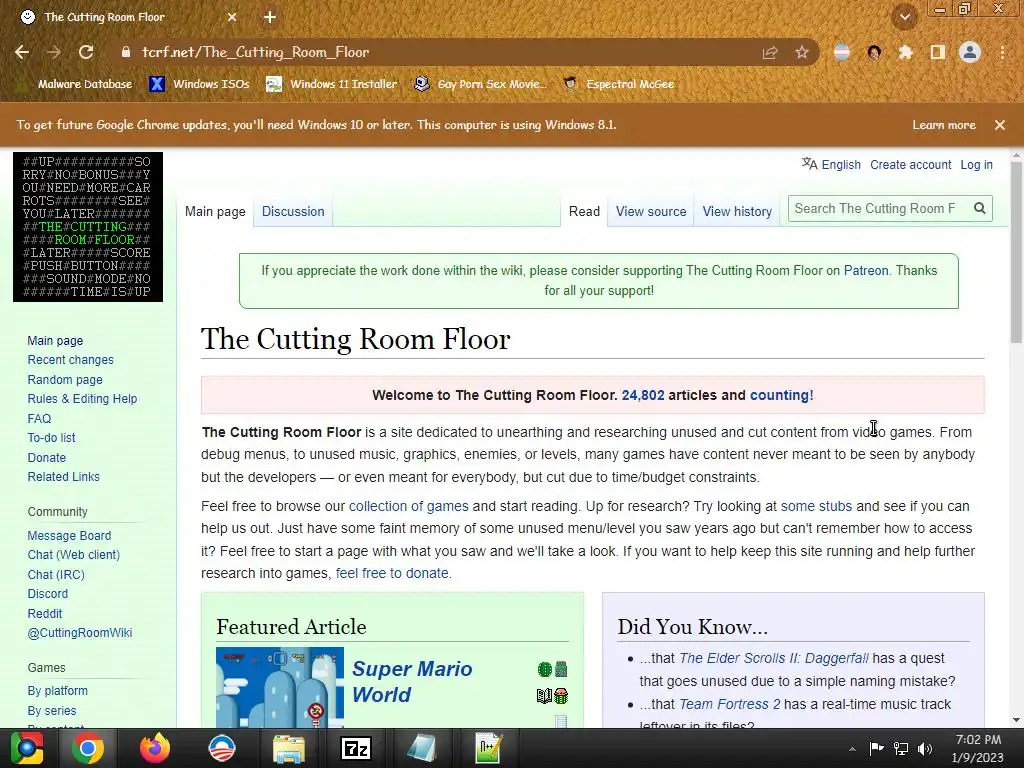Change language via English selector
Image resolution: width=1024 pixels, height=768 pixels.
[x=831, y=165]
